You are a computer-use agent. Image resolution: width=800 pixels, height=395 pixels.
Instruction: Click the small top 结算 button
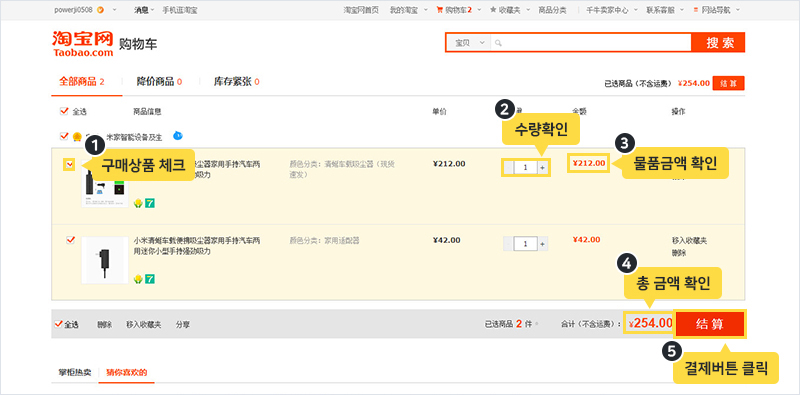[x=729, y=83]
